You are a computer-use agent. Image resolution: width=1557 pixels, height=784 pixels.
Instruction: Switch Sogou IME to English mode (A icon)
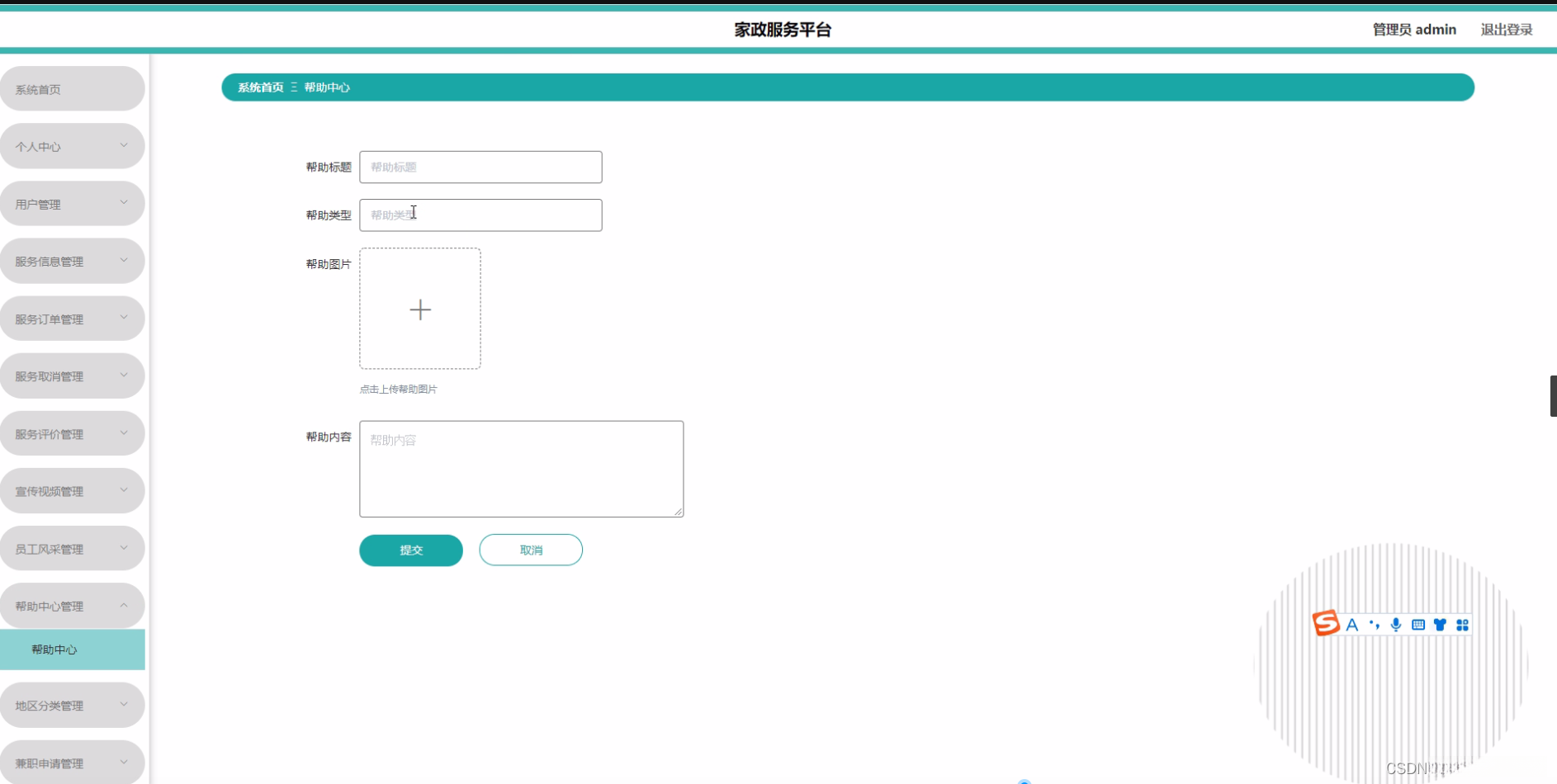[x=1352, y=625]
